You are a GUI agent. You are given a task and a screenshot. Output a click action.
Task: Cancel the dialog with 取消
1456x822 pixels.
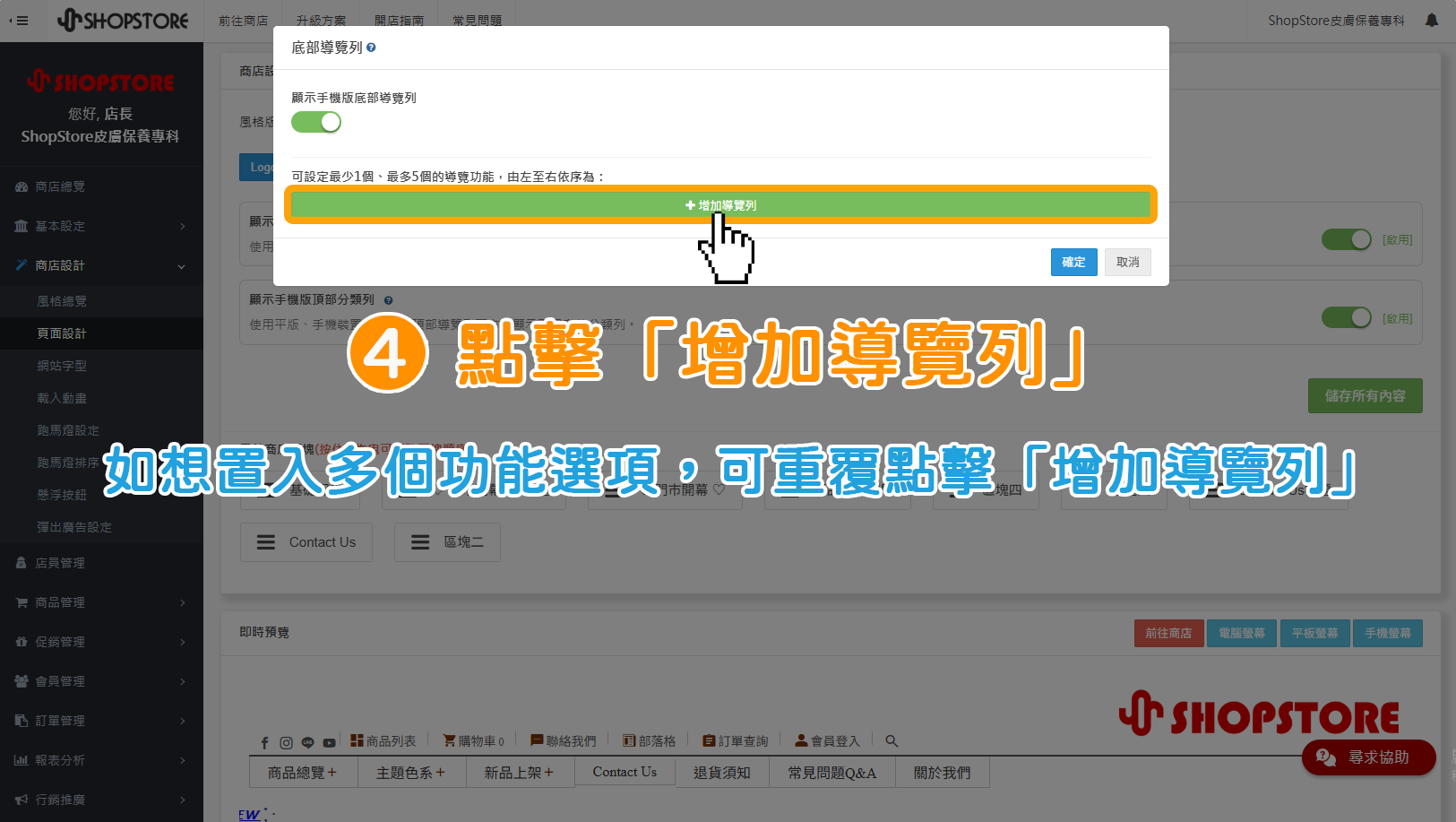click(x=1128, y=262)
